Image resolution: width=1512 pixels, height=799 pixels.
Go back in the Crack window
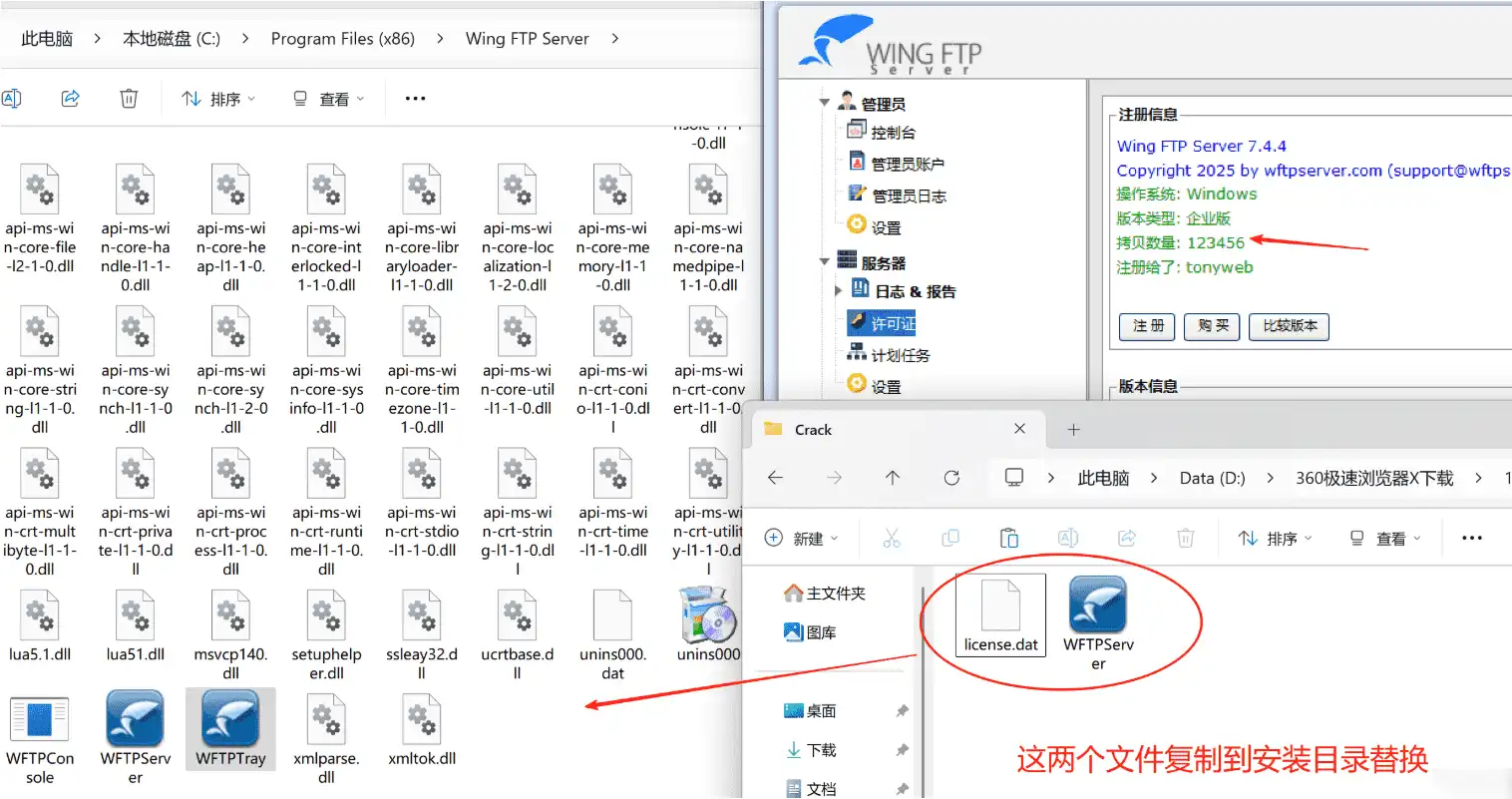(775, 478)
